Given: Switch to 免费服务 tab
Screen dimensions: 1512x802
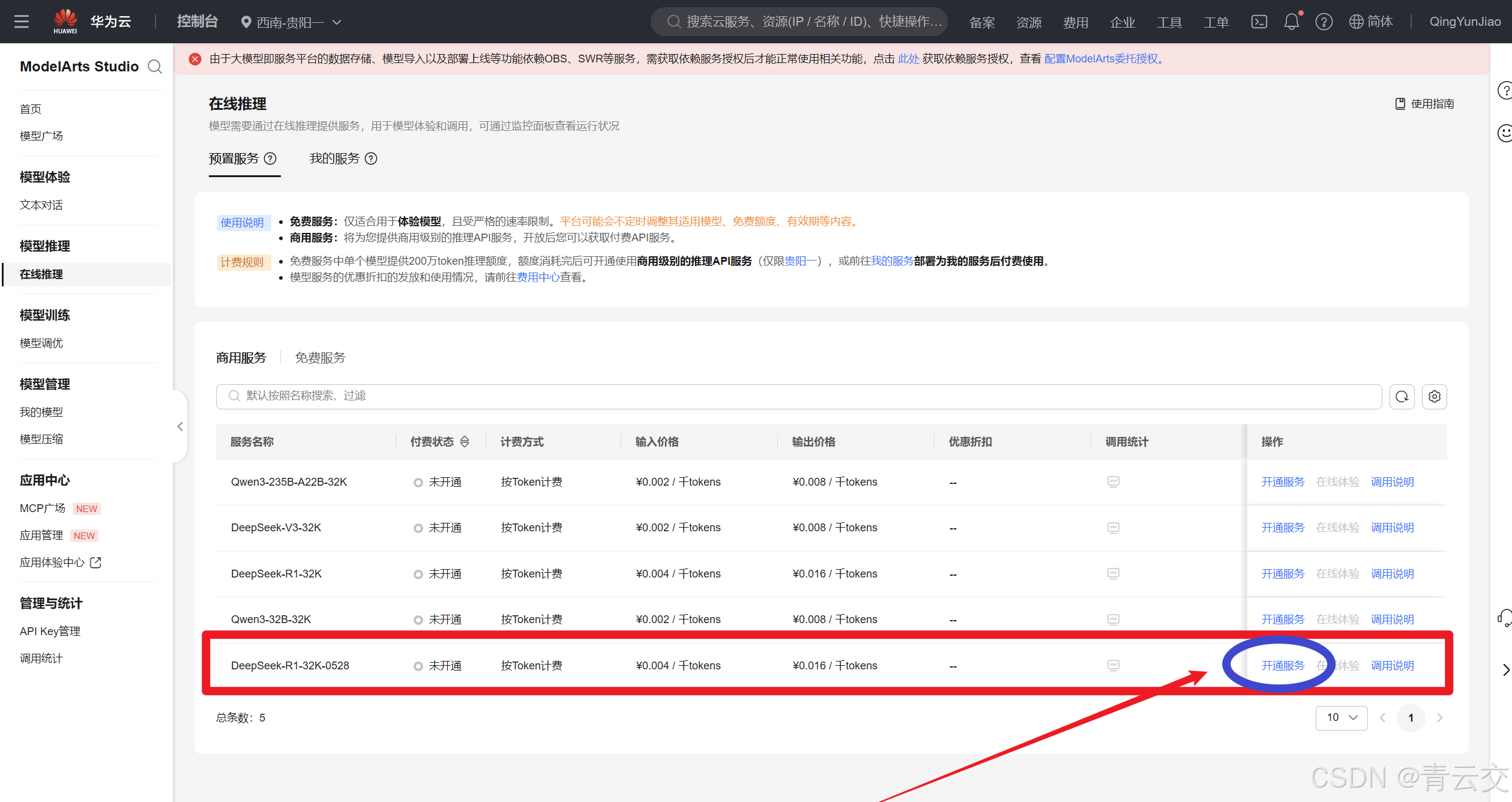Looking at the screenshot, I should click(x=320, y=358).
